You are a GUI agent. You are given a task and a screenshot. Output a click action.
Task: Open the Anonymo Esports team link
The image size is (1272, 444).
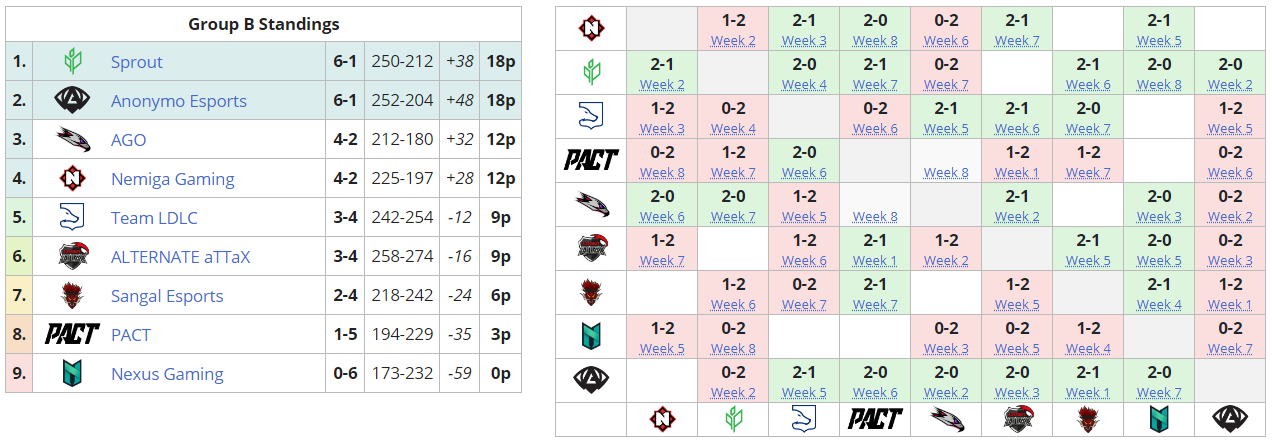pos(179,101)
